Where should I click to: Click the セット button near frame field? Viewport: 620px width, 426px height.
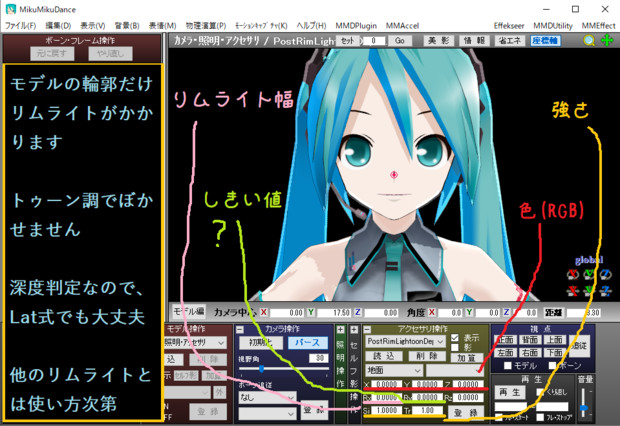348,40
